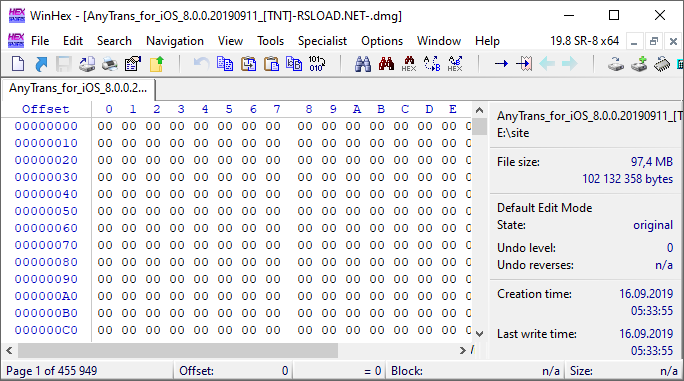Open the Tools menu
The width and height of the screenshot is (684, 381).
coord(270,41)
